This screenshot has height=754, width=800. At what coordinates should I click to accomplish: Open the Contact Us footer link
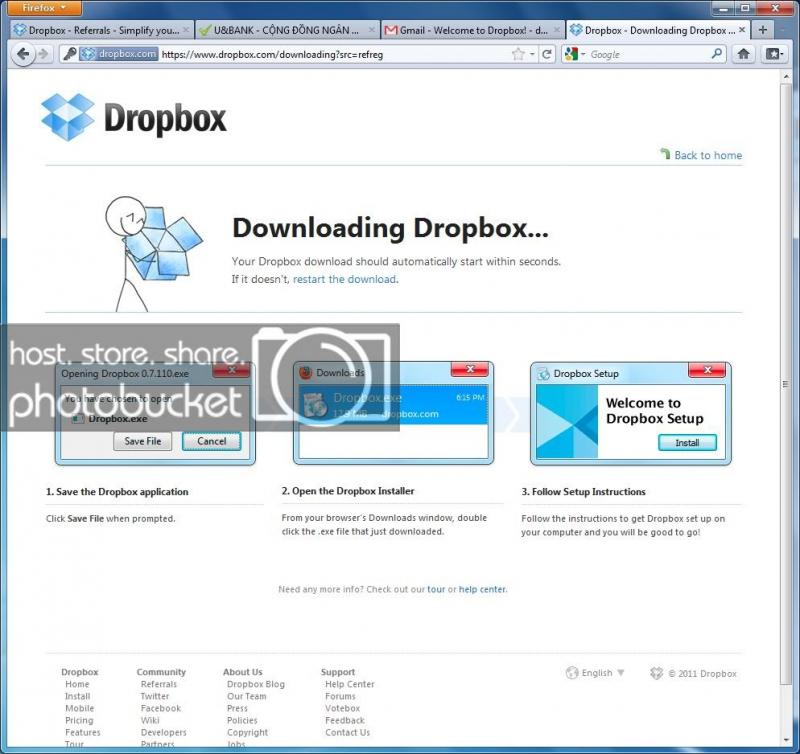347,733
